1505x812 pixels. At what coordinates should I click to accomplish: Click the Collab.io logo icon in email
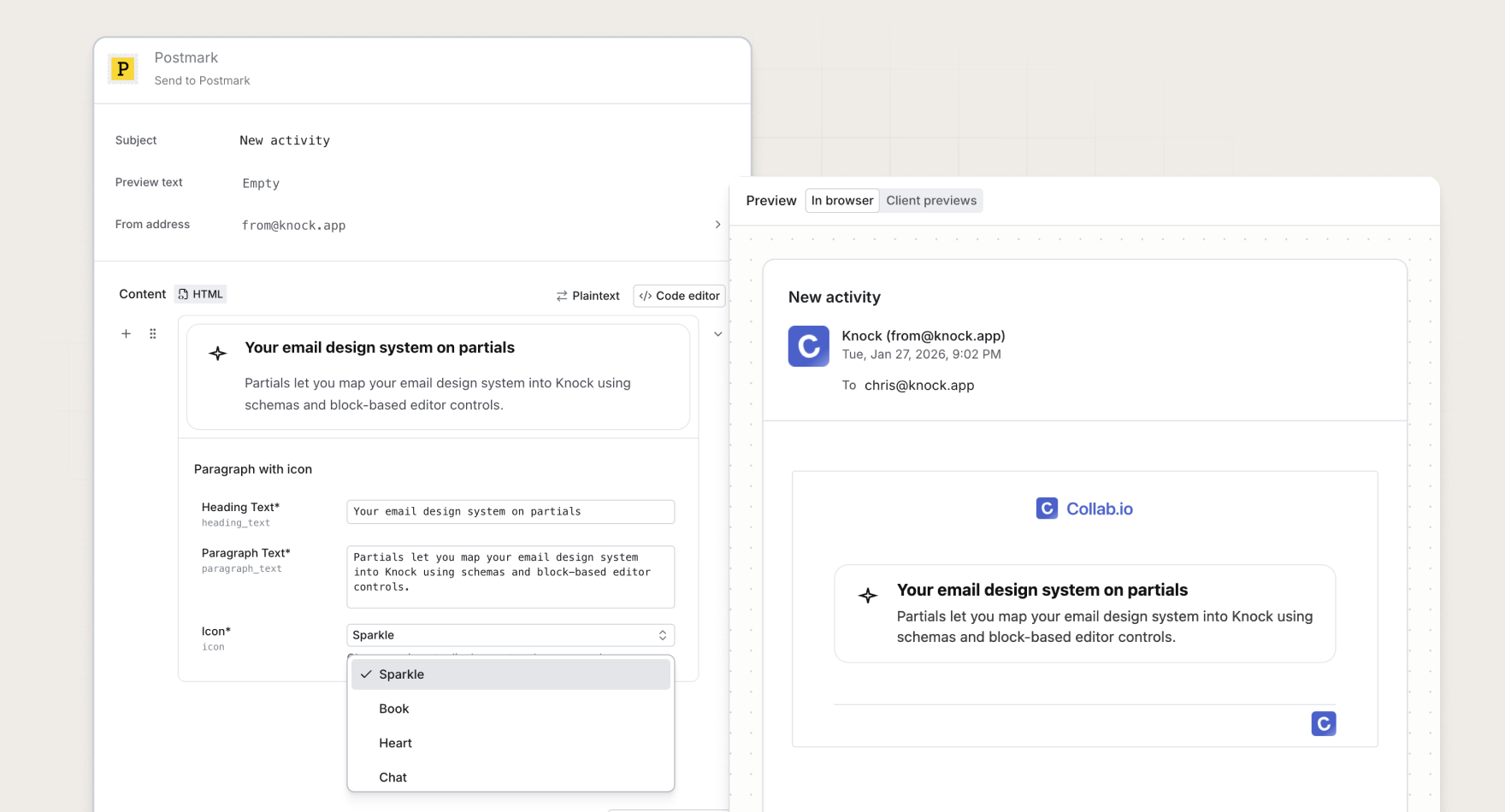coord(1047,509)
